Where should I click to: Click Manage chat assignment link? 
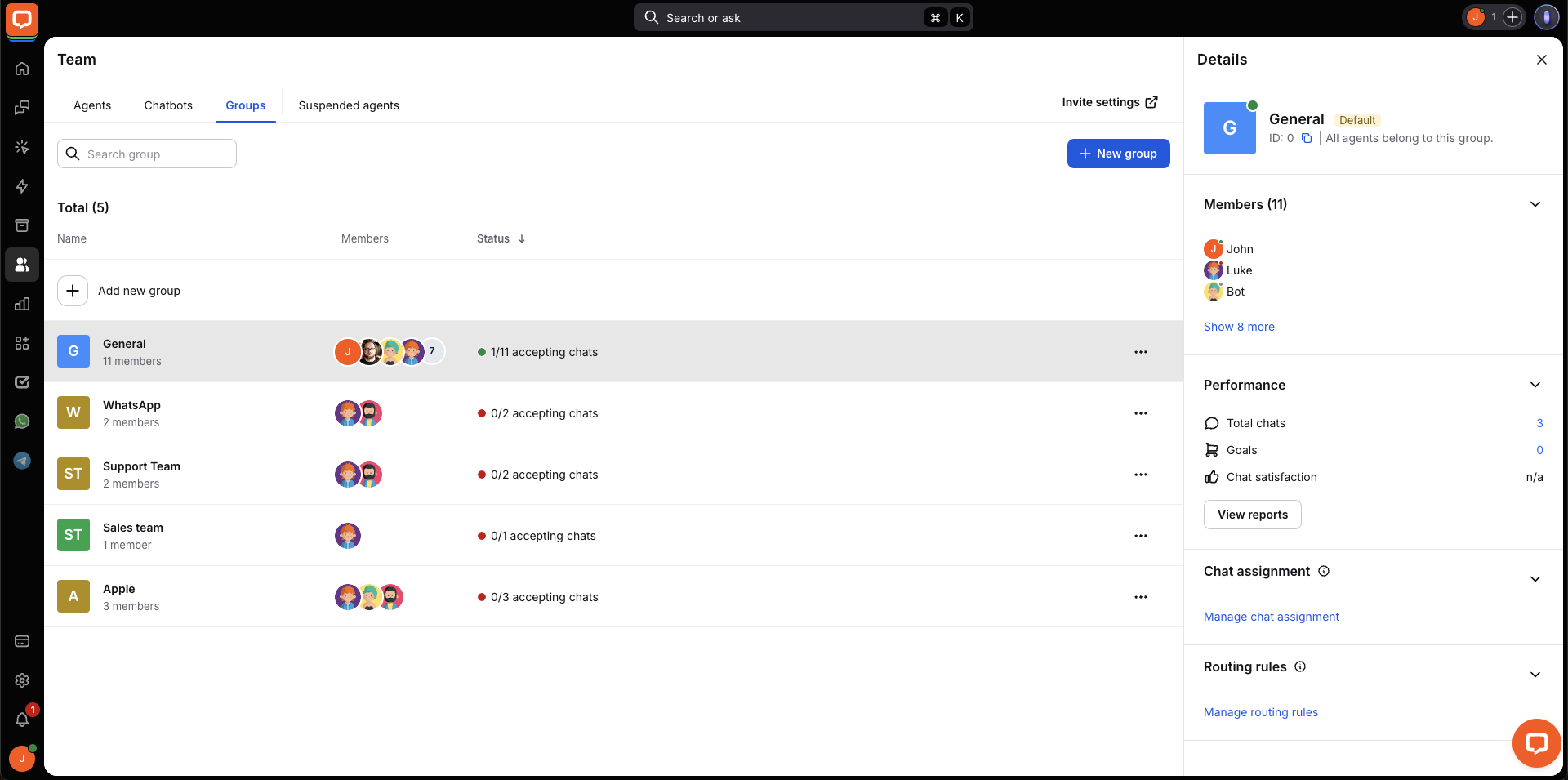click(1271, 617)
